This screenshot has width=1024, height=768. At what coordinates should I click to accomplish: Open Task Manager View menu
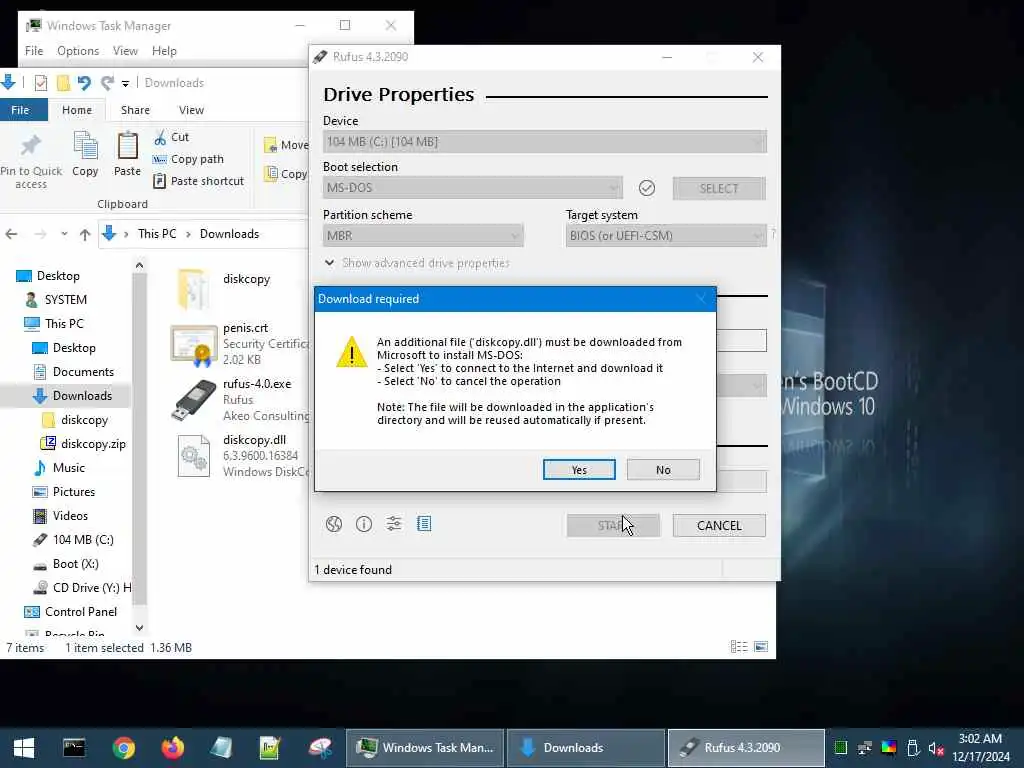[125, 50]
